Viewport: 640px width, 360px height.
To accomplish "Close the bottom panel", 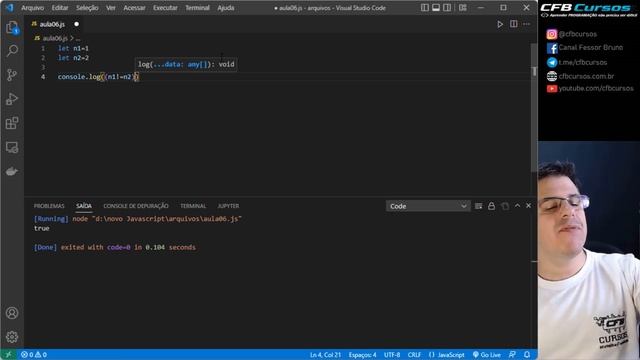I will 529,206.
